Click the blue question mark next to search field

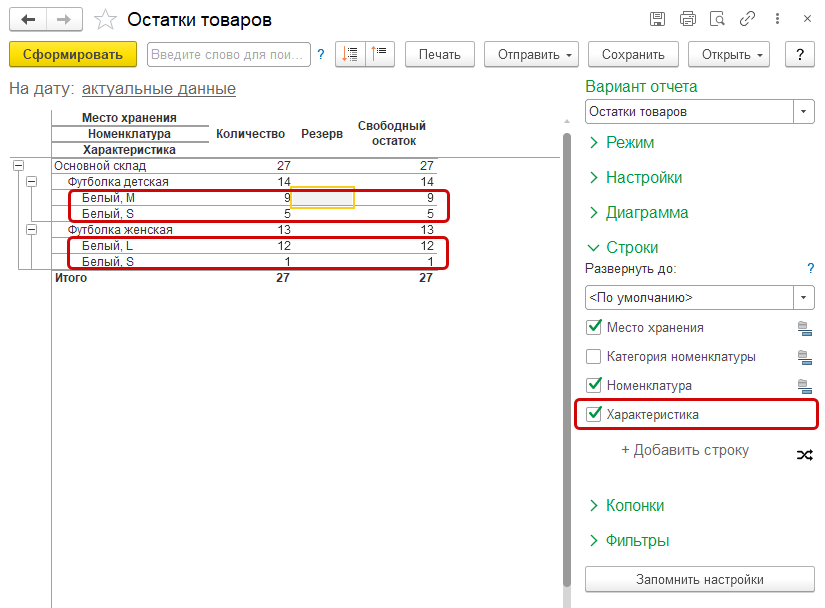click(x=321, y=54)
